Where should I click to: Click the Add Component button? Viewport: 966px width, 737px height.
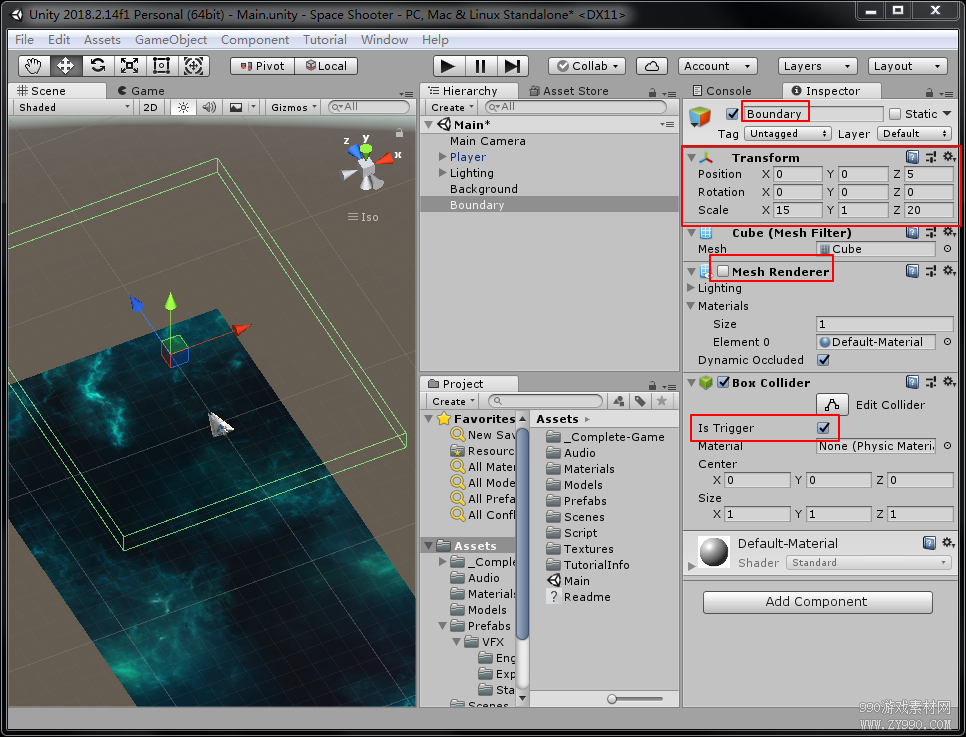pyautogui.click(x=818, y=602)
